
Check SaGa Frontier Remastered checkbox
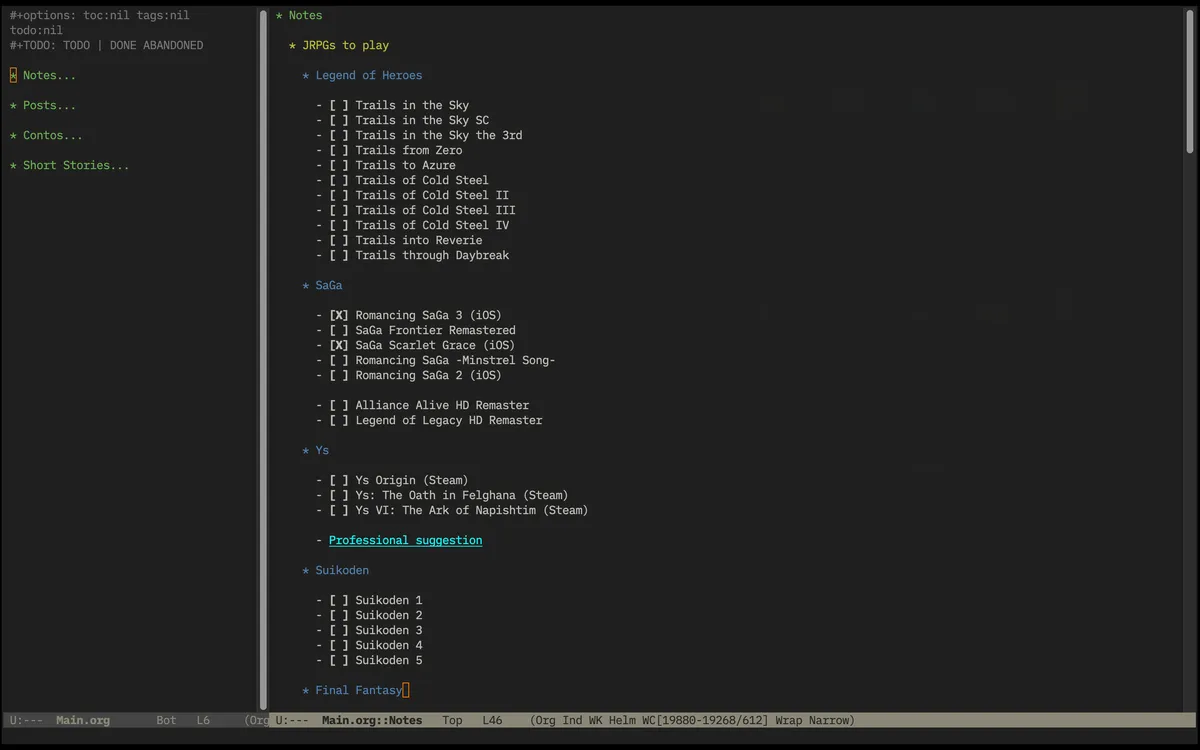pos(339,330)
